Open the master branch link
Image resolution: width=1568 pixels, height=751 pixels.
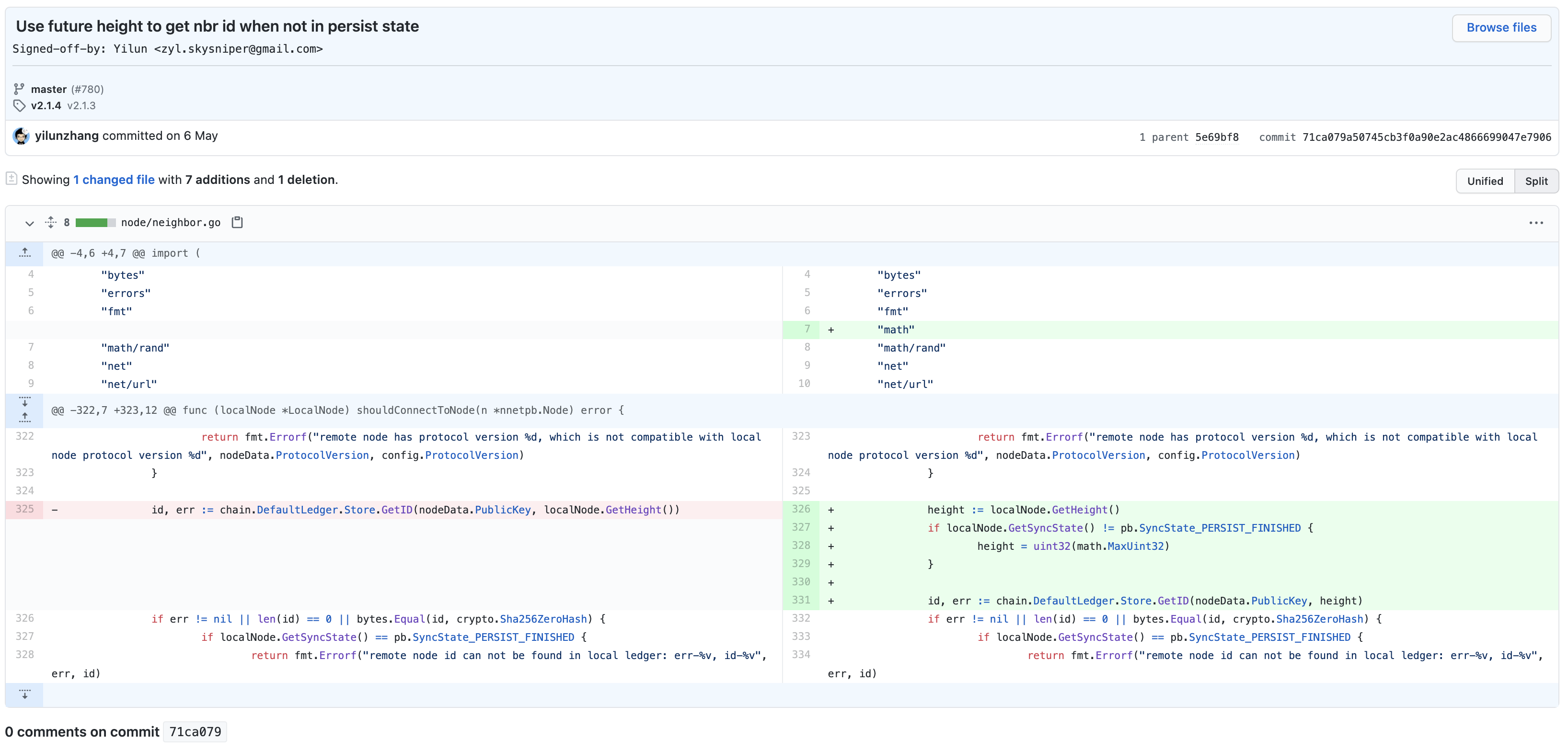click(x=49, y=90)
